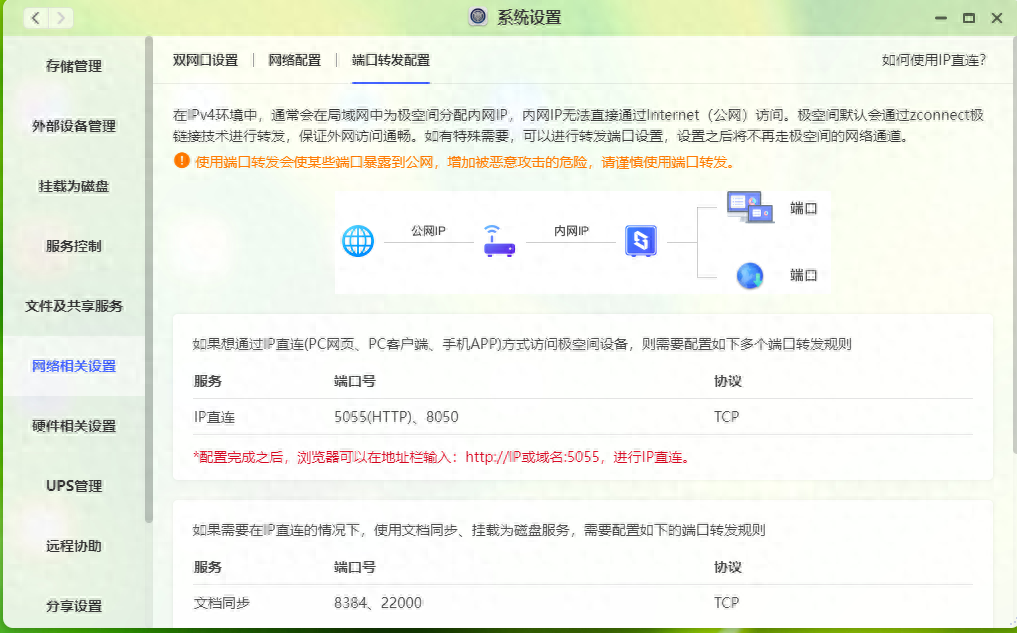Screen dimensions: 1017x633
Task: Select the 端口转发配置 tab
Action: point(390,60)
